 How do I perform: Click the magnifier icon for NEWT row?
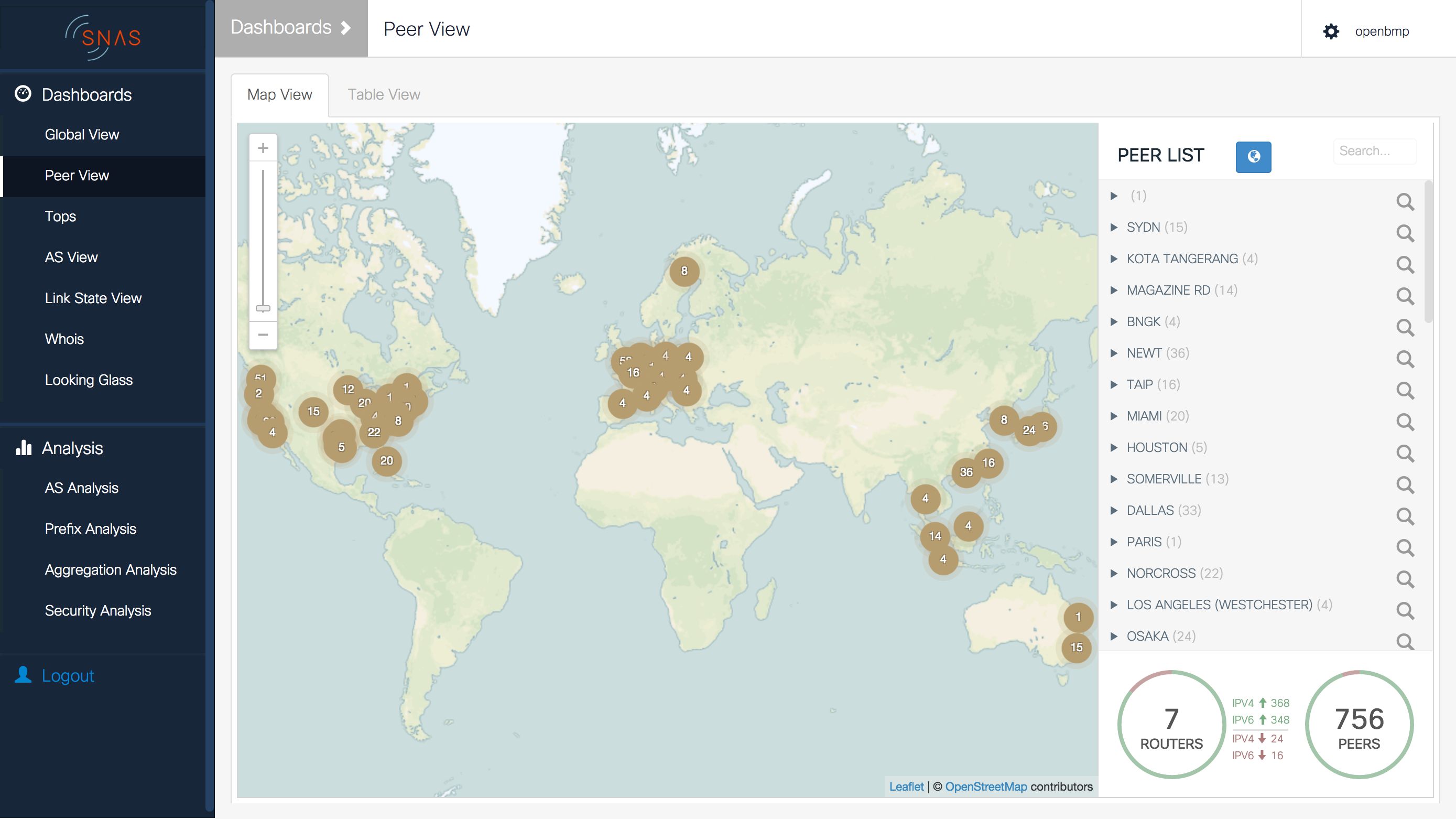click(x=1405, y=359)
